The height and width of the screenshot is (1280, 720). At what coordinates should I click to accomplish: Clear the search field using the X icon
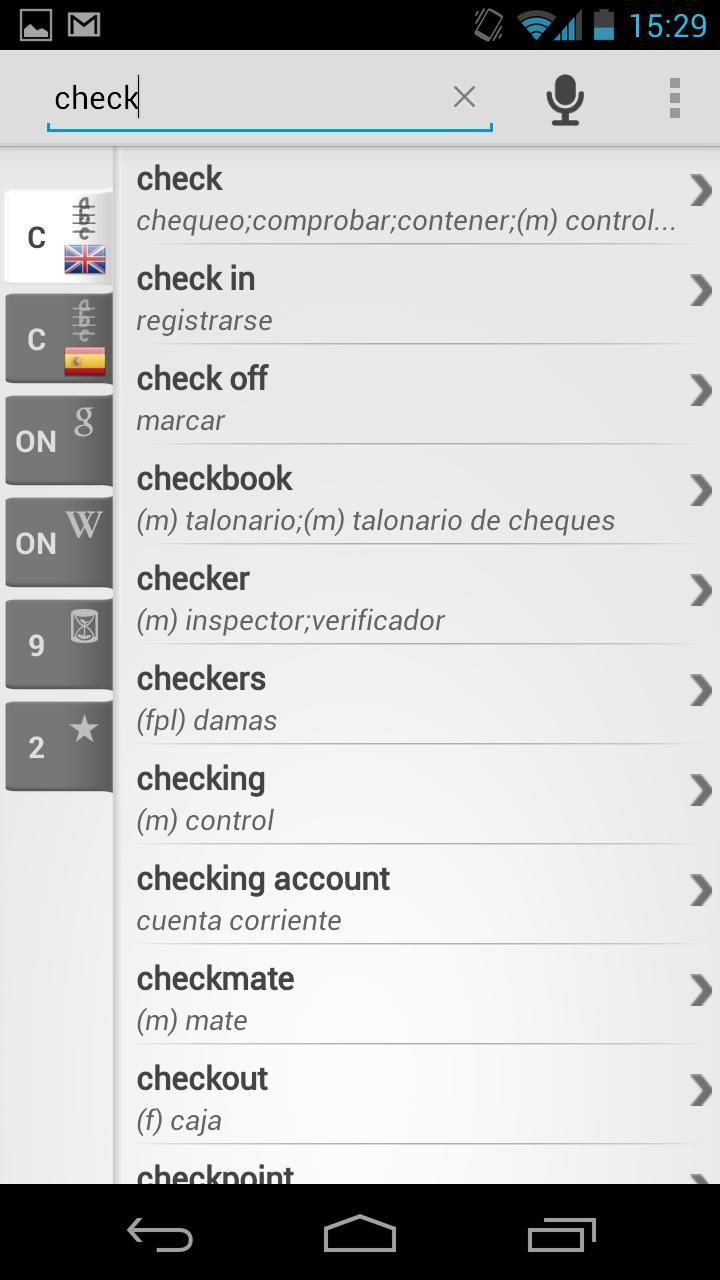464,97
